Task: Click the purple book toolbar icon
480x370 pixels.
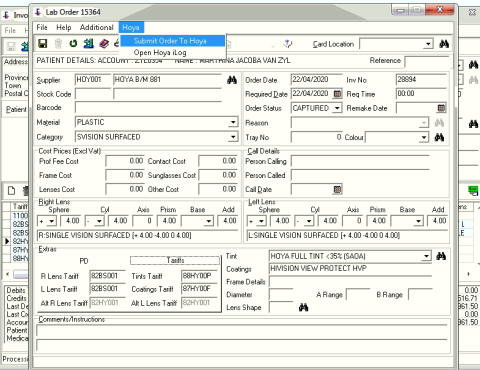Action: 104,44
